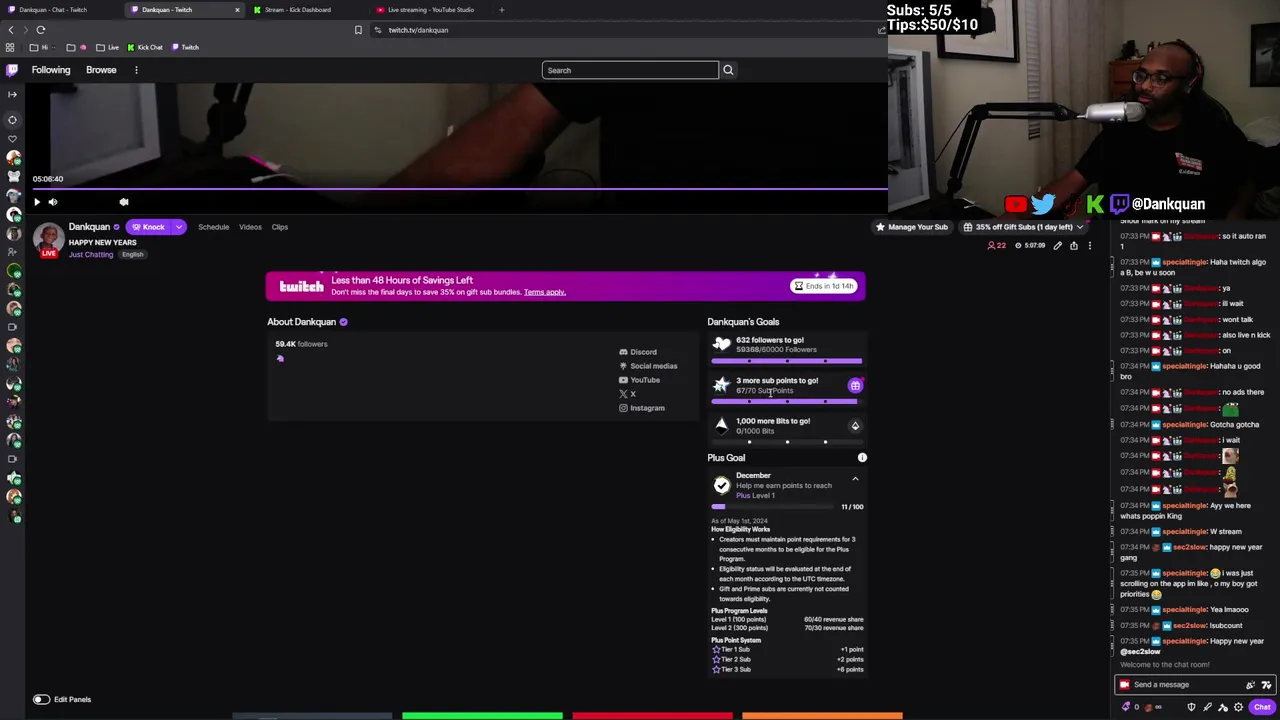Open the Discord panel link

(638, 352)
